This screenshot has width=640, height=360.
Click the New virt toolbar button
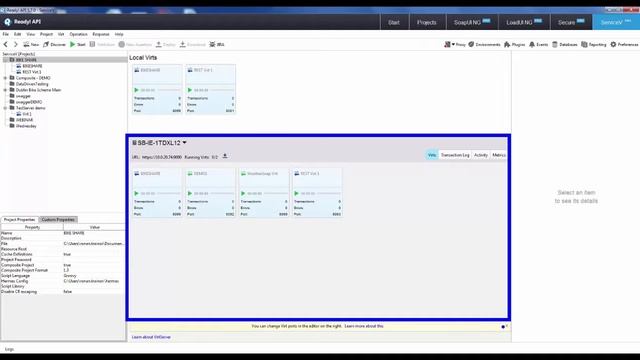coord(31,44)
